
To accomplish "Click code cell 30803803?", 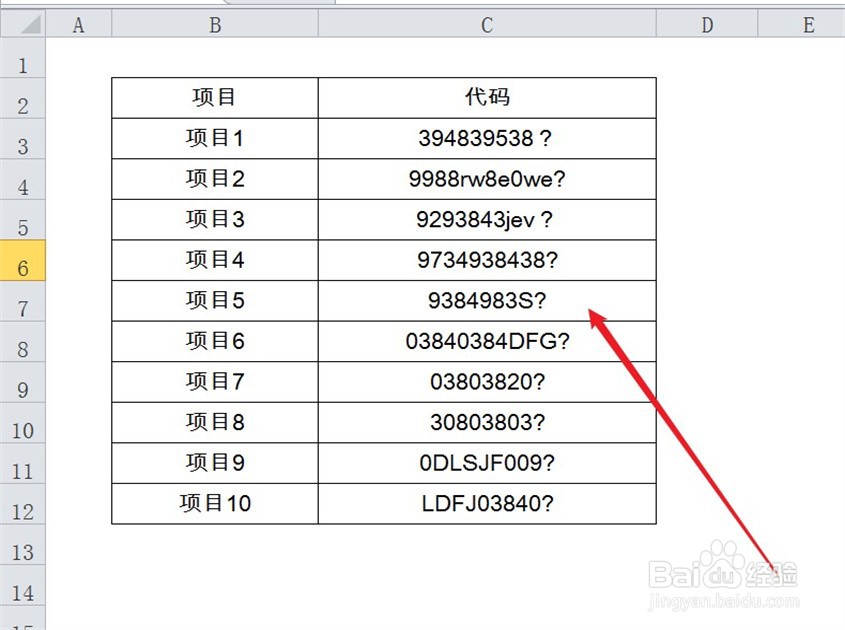I will click(487, 423).
